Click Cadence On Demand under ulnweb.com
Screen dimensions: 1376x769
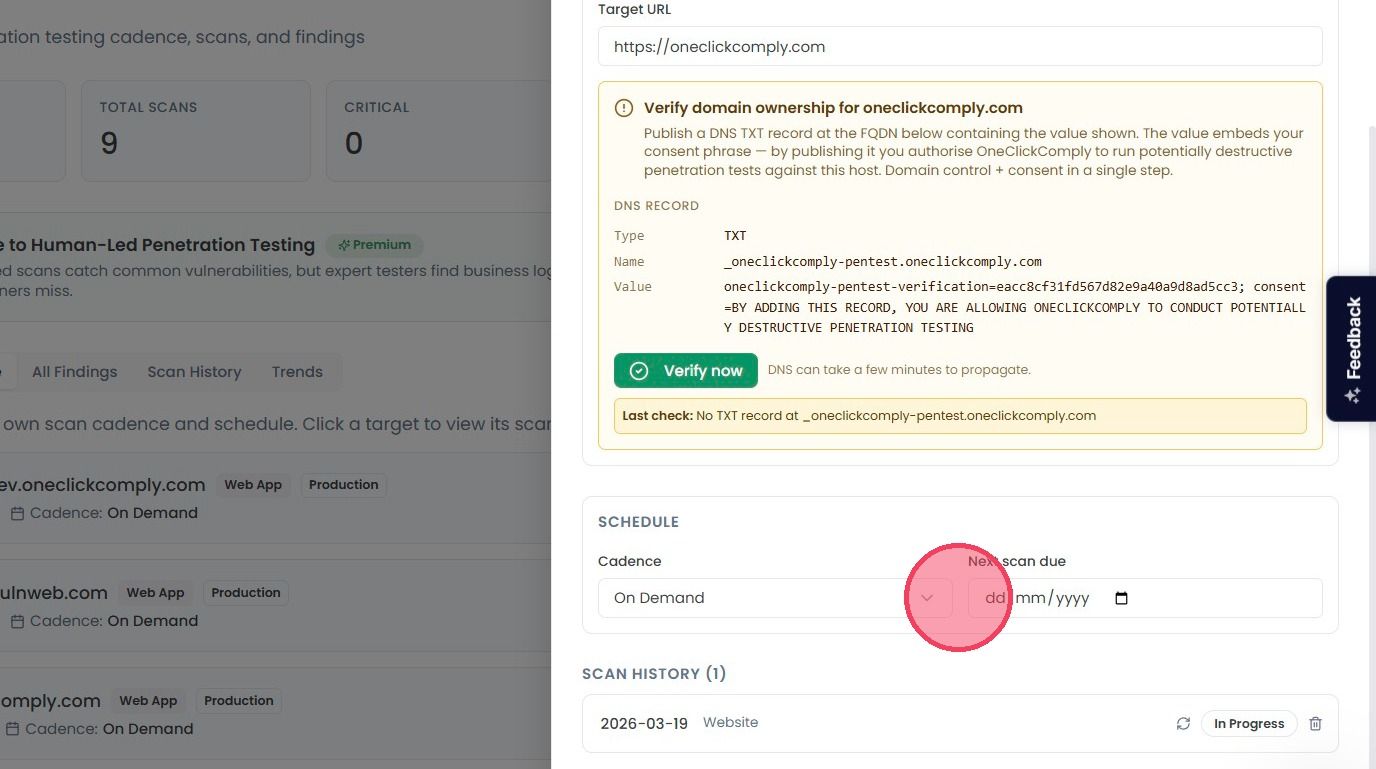[114, 621]
